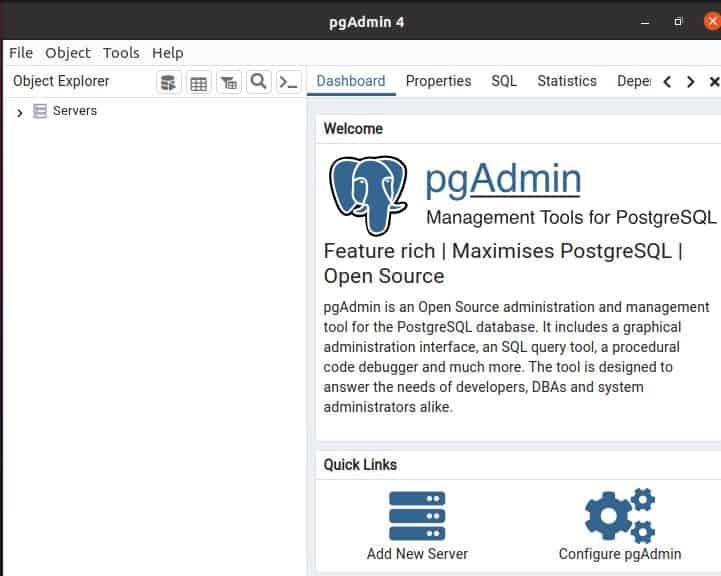Open the Help menu
721x576 pixels.
click(168, 53)
